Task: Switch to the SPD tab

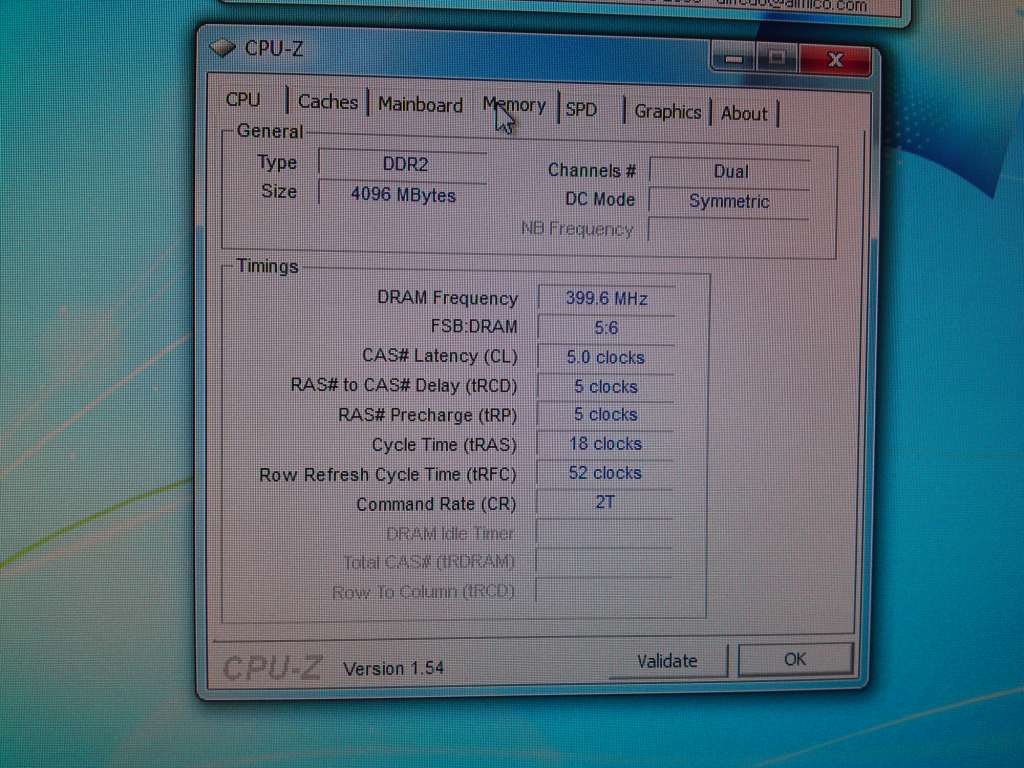Action: (581, 109)
